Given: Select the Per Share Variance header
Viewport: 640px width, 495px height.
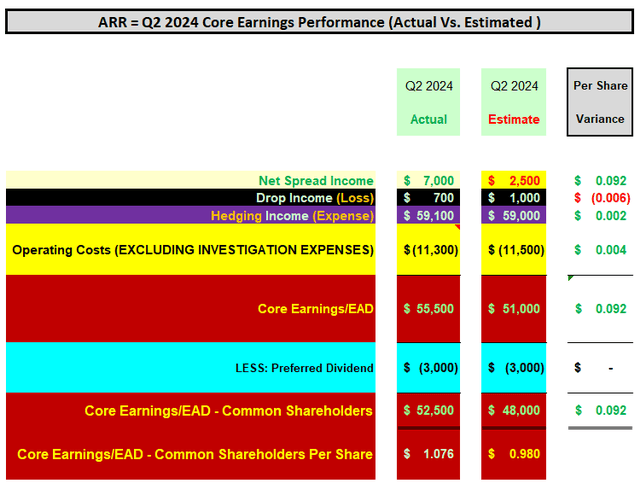Looking at the screenshot, I should (600, 102).
